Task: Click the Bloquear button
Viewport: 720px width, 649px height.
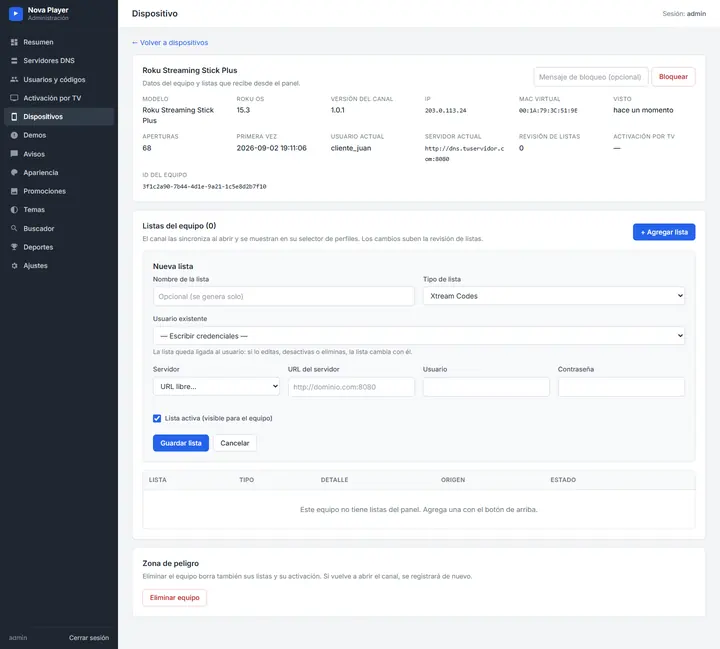Action: [673, 77]
